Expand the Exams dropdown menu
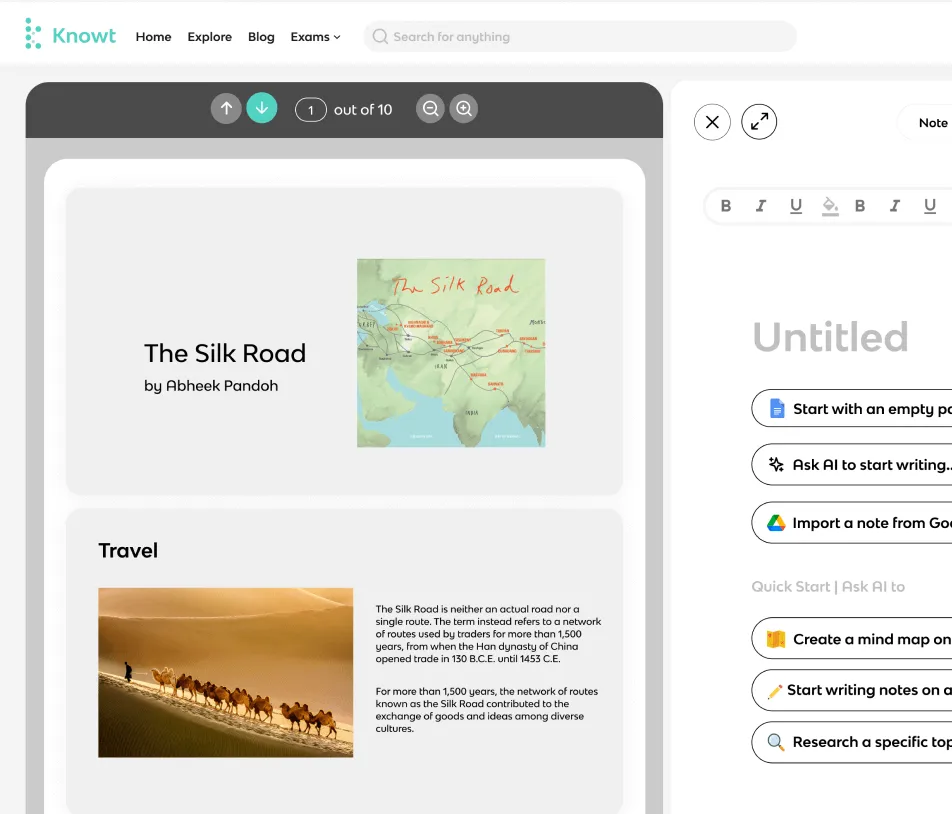This screenshot has width=952, height=814. [x=316, y=37]
